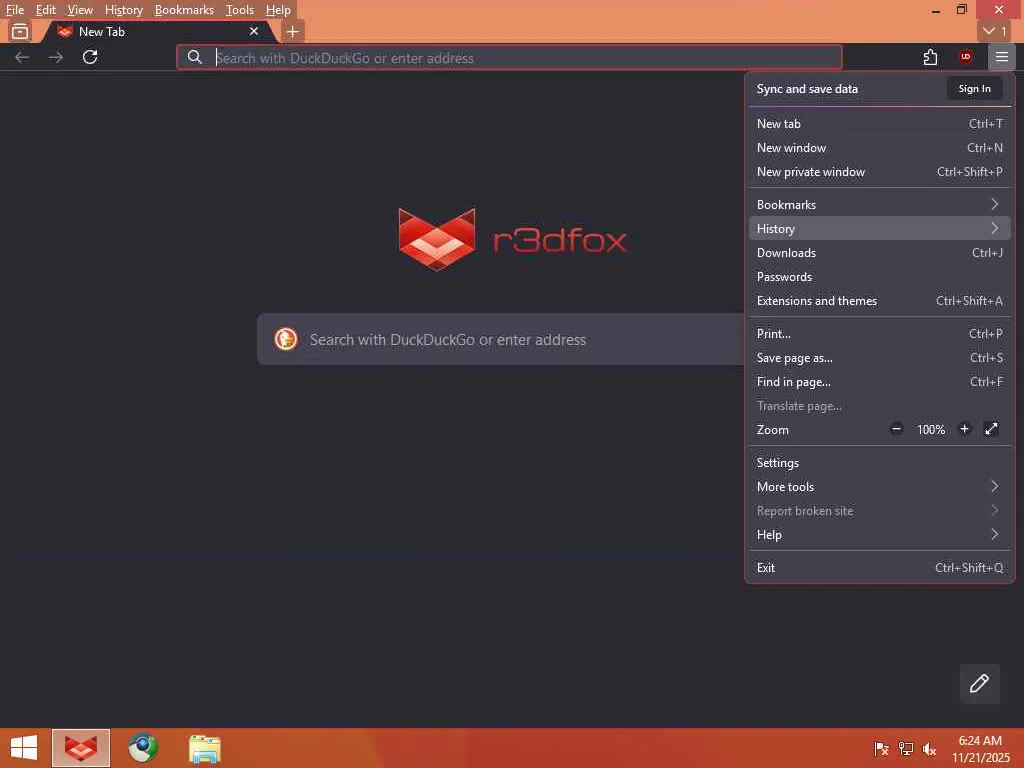Click Sync and save data

point(807,89)
